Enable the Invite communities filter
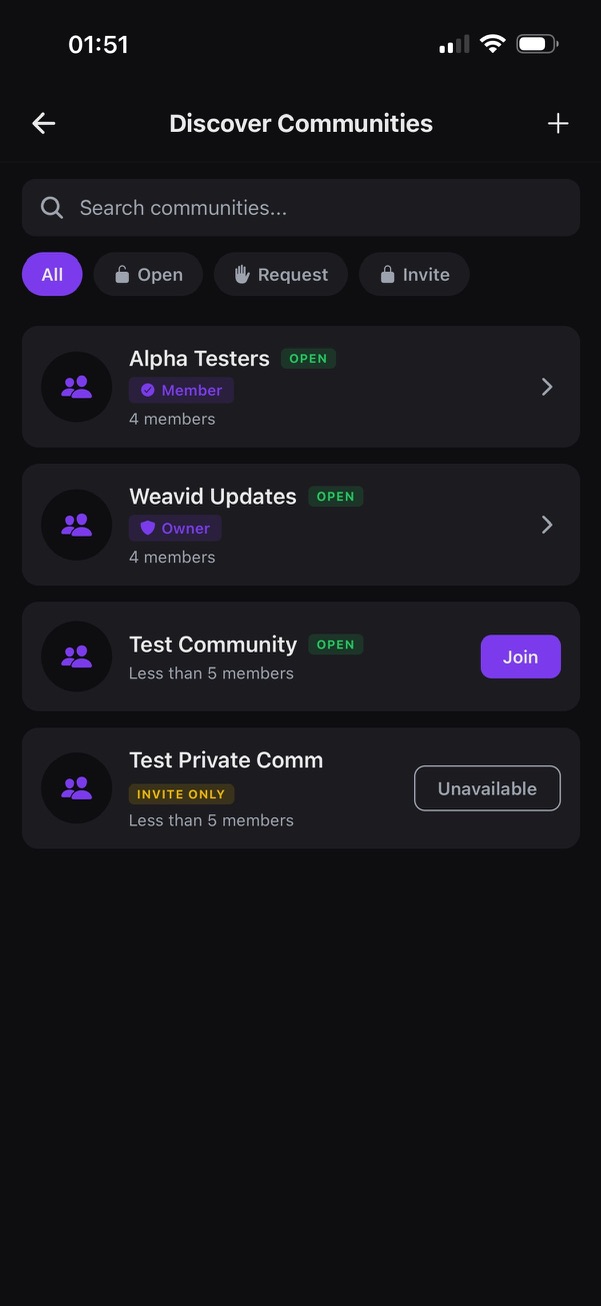The image size is (601, 1306). tap(414, 273)
